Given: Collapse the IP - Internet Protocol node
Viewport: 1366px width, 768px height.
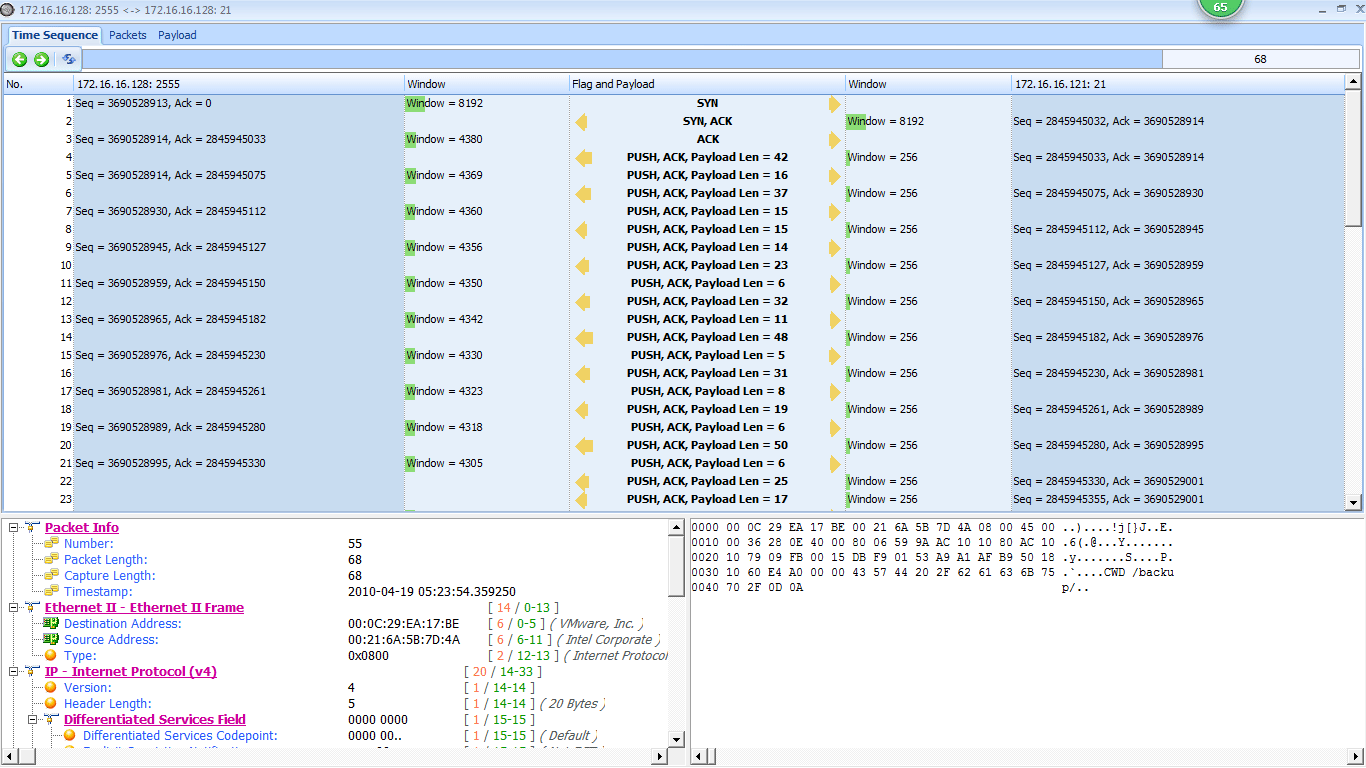Looking at the screenshot, I should 13,671.
